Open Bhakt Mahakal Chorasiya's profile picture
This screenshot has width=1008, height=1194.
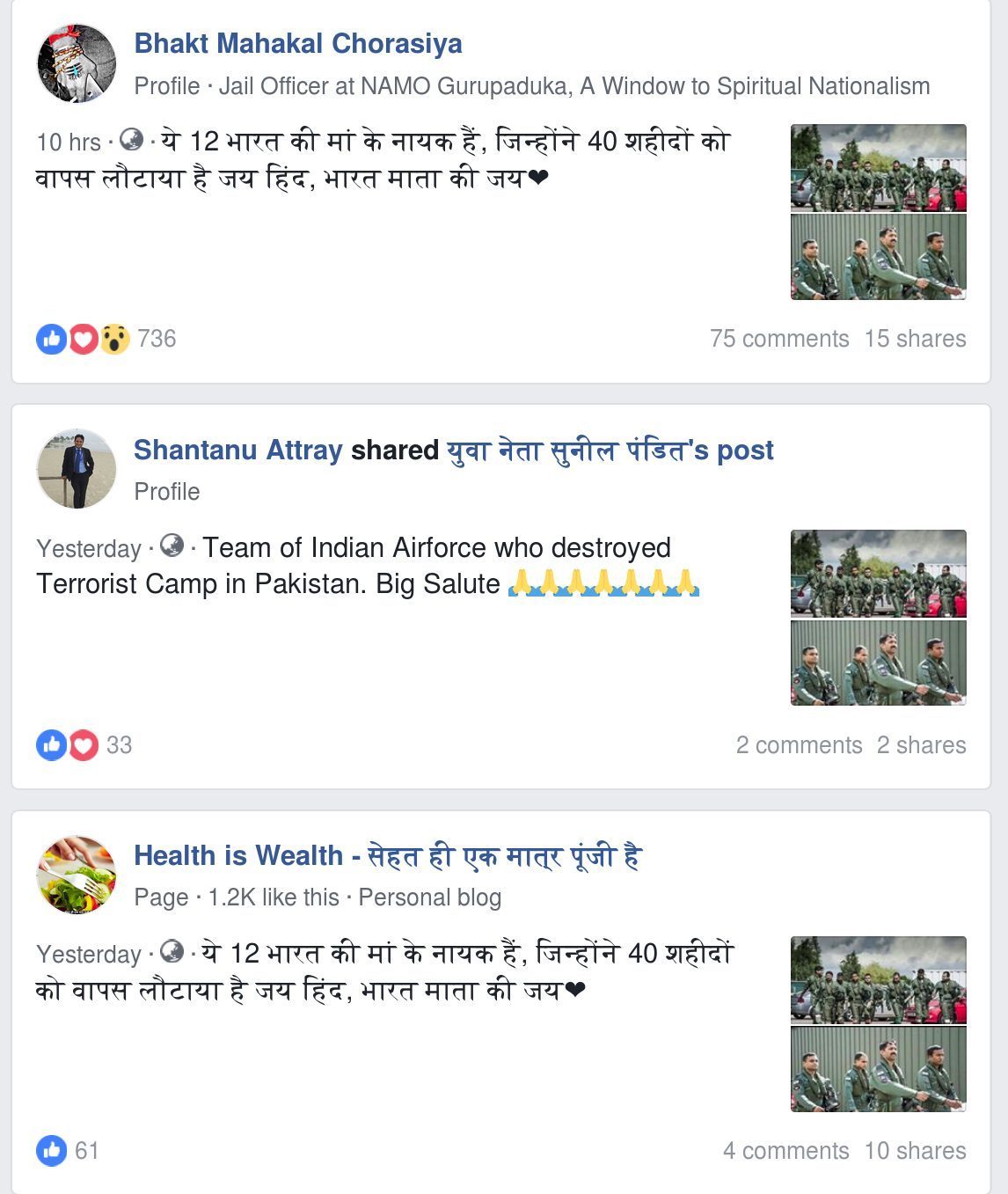point(77,64)
